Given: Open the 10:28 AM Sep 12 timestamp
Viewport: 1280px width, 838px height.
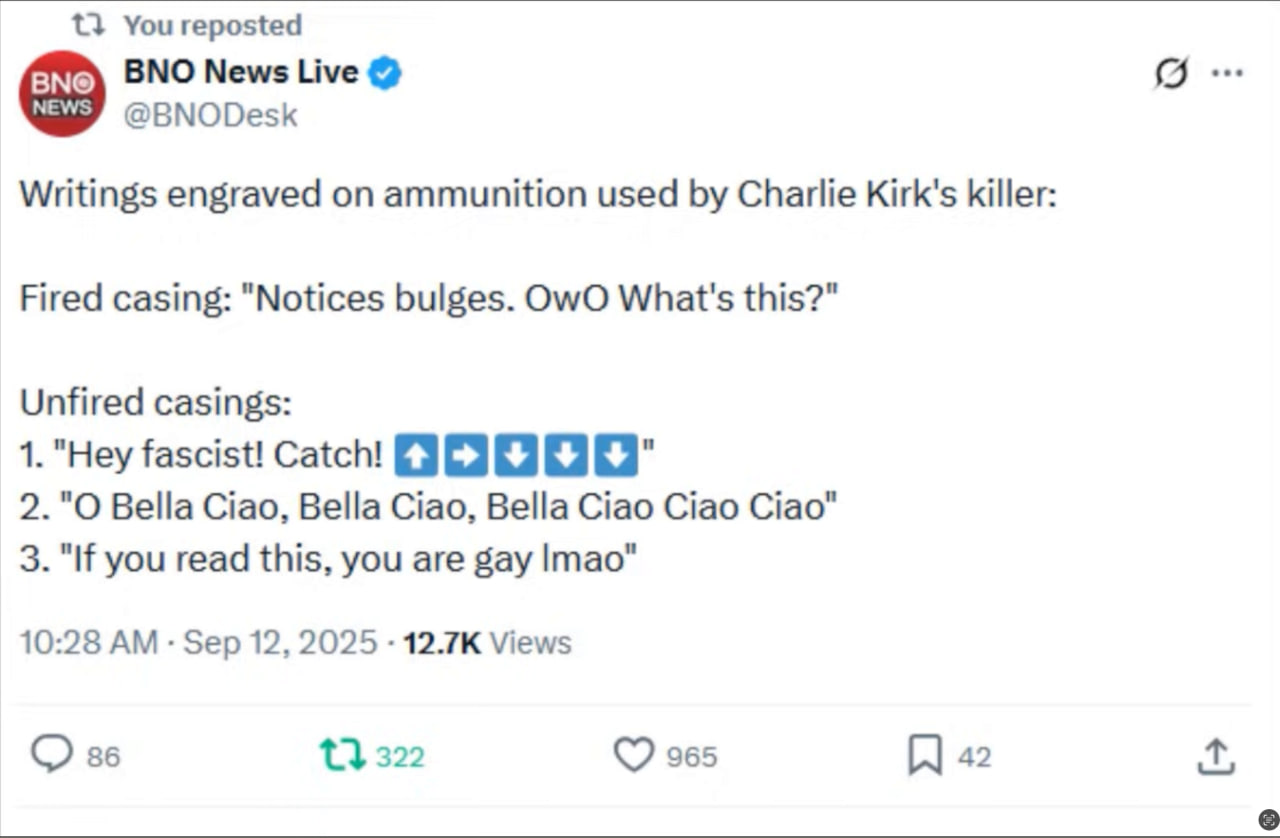Looking at the screenshot, I should click(198, 642).
